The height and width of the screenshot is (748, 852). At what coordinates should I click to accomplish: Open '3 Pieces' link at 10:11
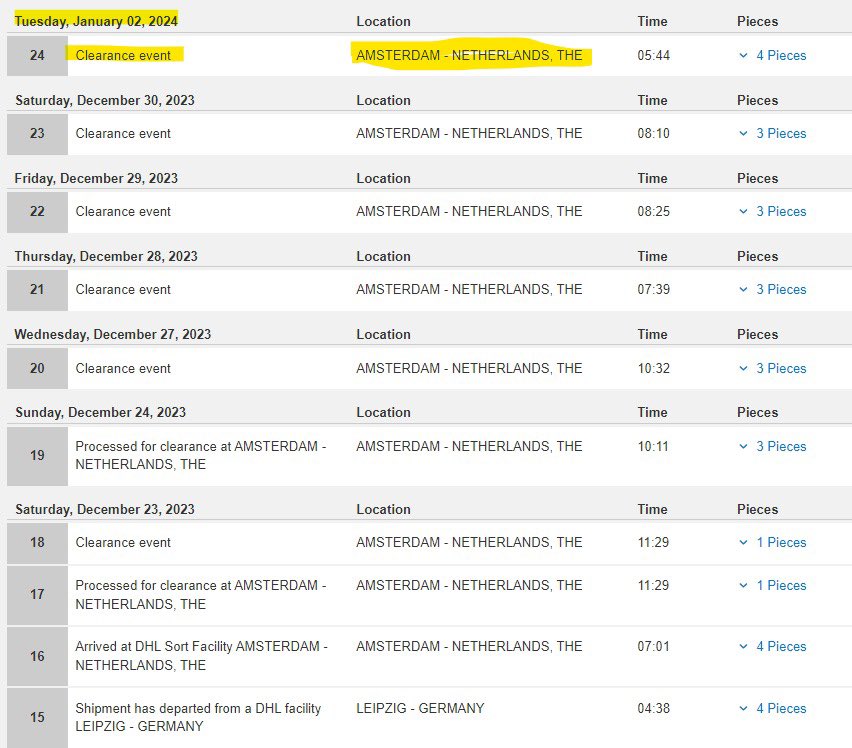pos(781,447)
